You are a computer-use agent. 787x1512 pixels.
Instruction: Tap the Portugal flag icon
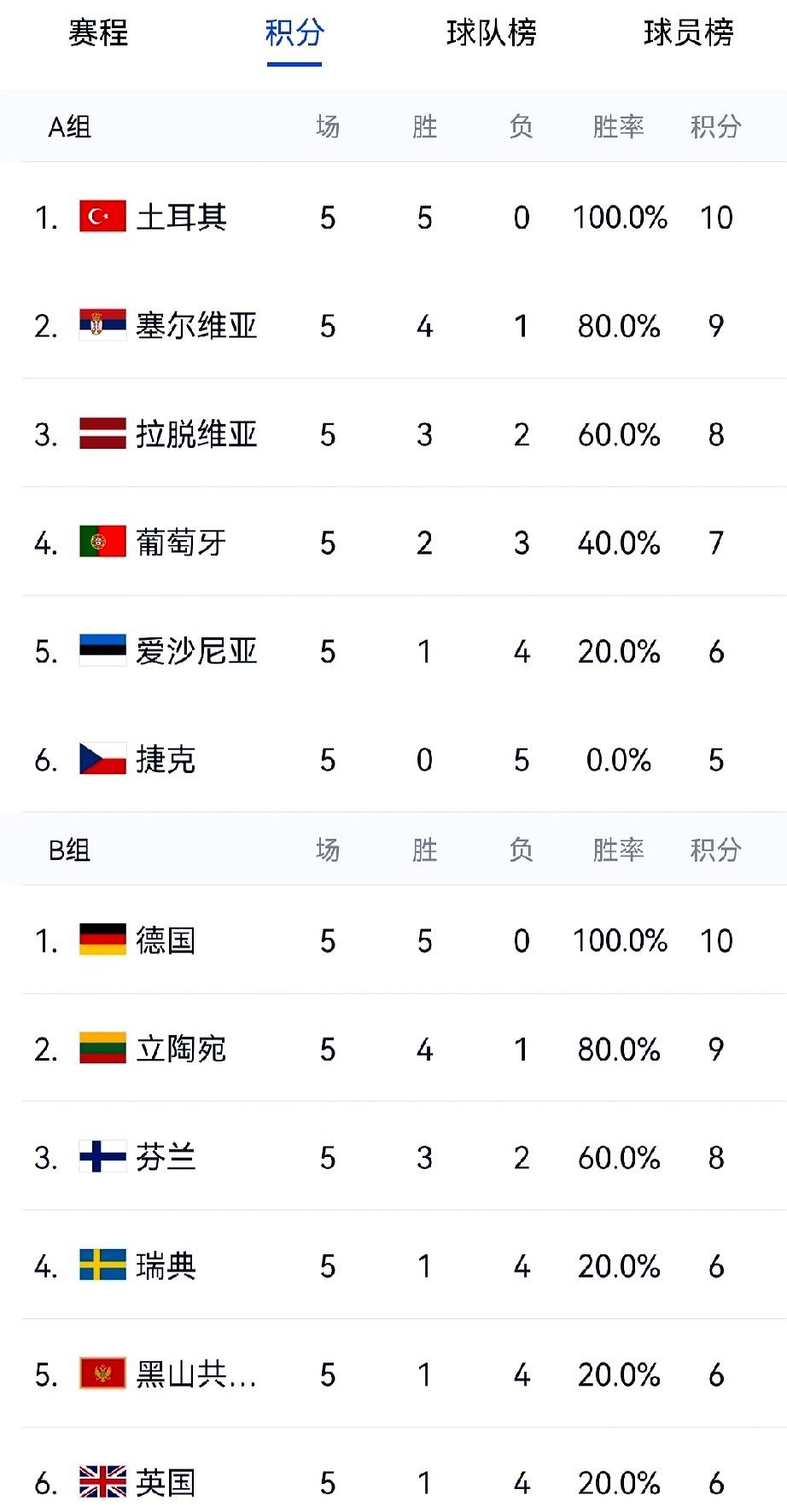tap(102, 542)
